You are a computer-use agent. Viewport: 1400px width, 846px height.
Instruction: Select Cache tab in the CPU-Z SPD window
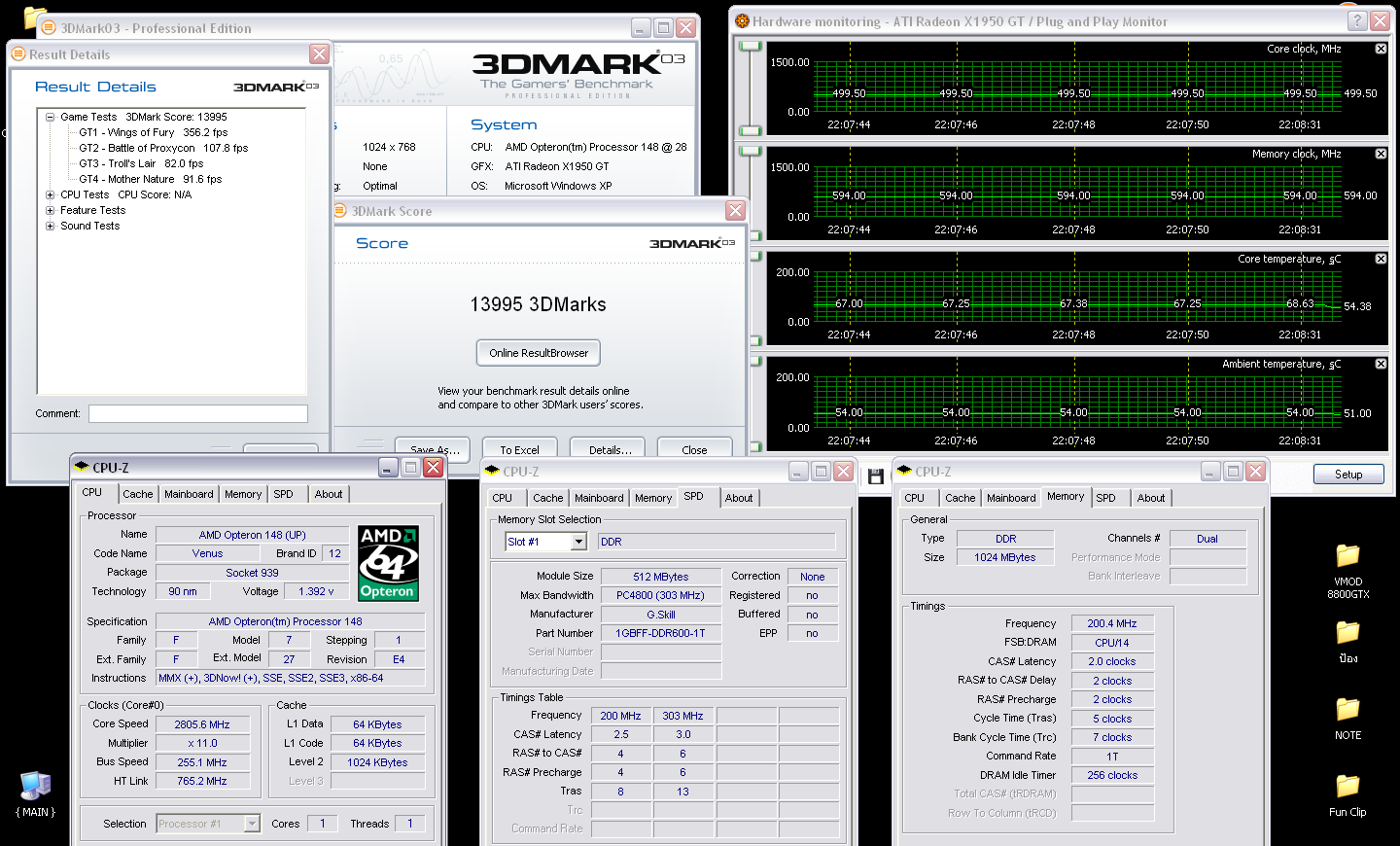click(x=548, y=498)
